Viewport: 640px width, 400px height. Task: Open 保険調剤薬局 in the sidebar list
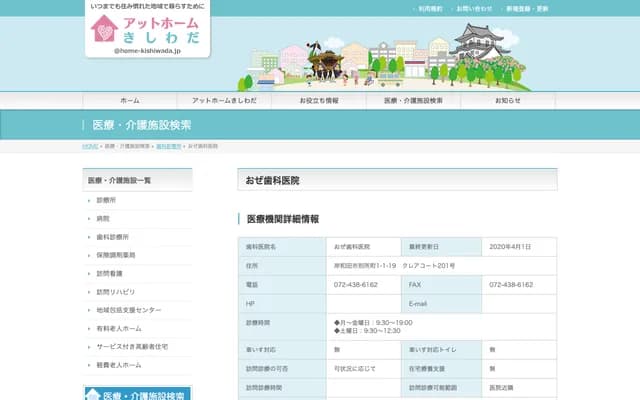(x=115, y=255)
